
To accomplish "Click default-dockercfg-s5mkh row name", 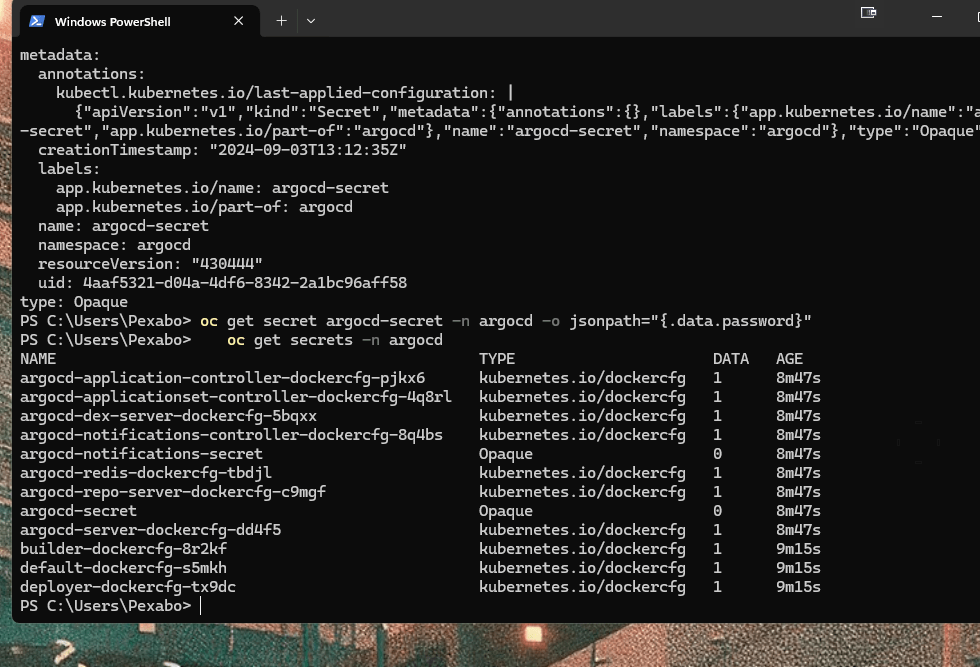I will point(123,568).
